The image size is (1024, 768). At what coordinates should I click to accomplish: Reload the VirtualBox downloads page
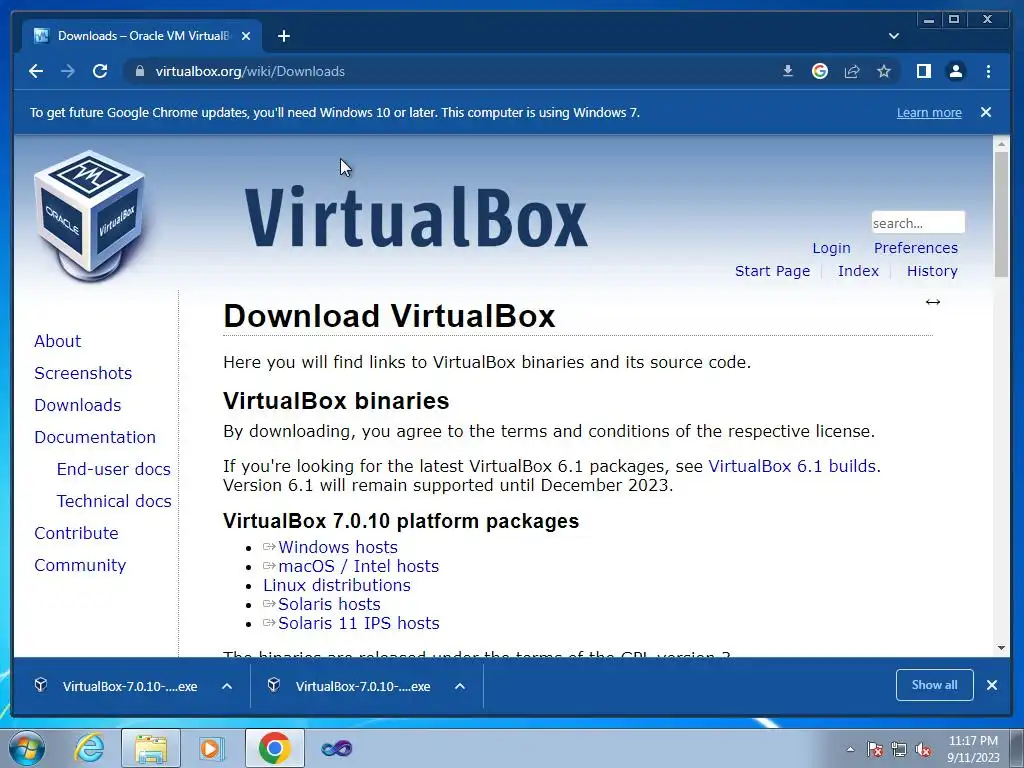[100, 71]
